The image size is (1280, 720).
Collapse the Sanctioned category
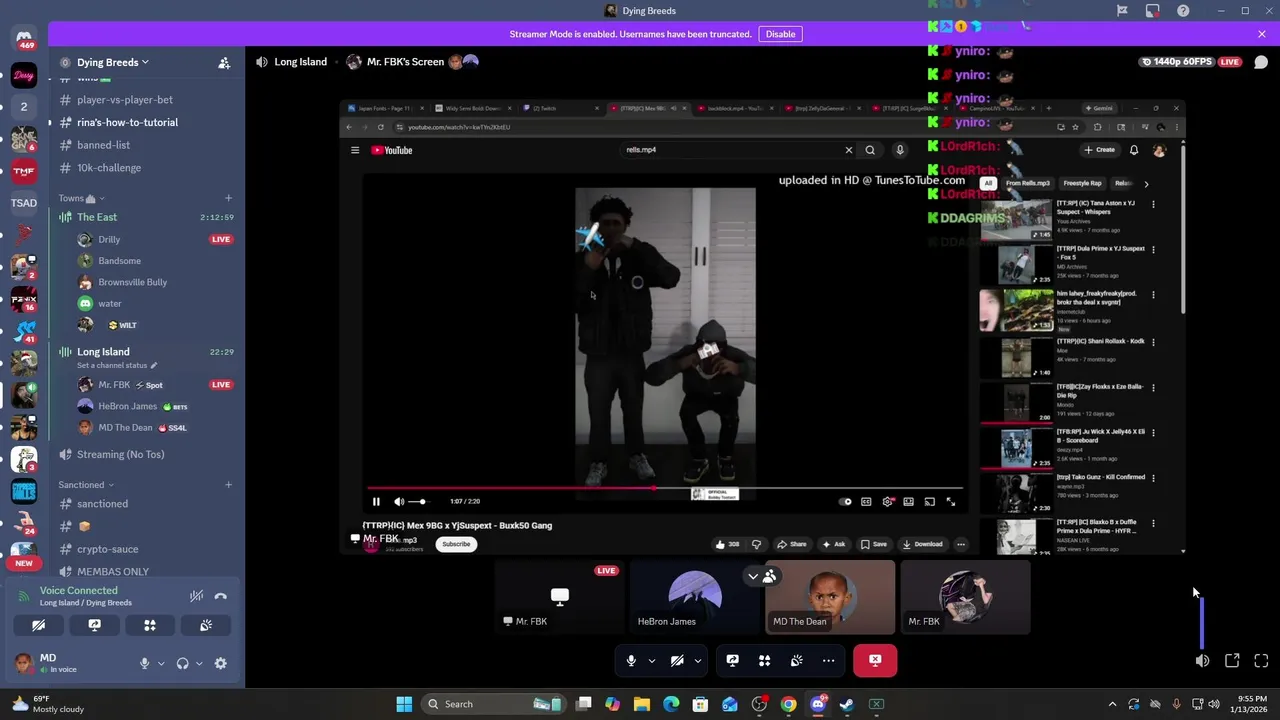pyautogui.click(x=85, y=485)
